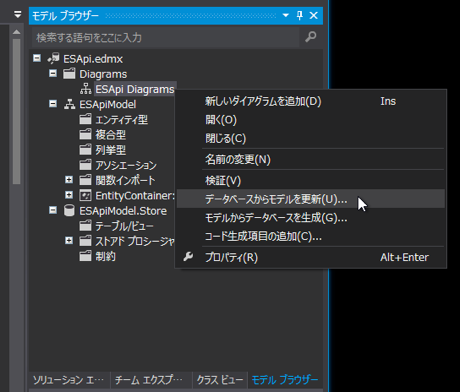Collapse the Diagrams node
This screenshot has width=460, height=392.
(53, 73)
